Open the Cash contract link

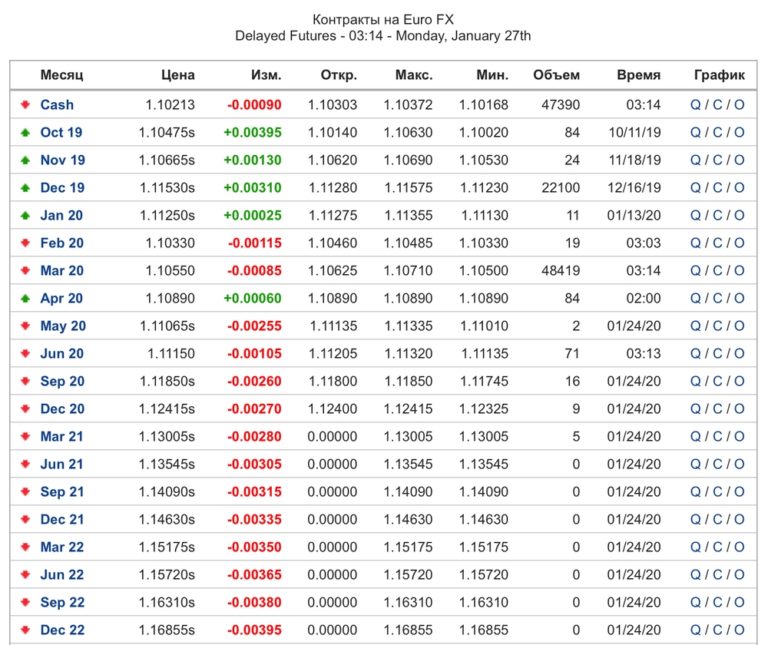(x=57, y=105)
